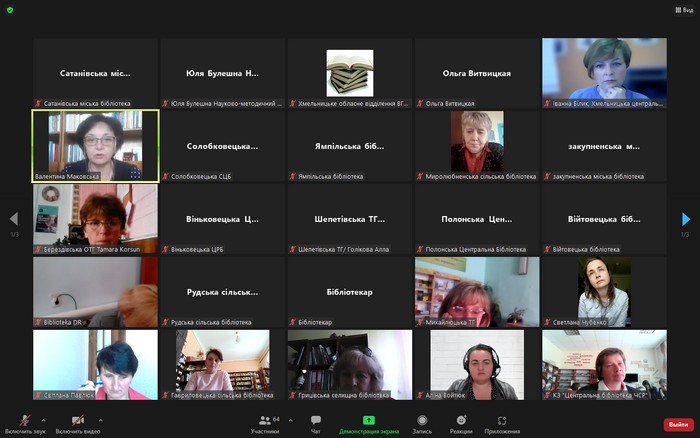Screen dimensions: 700x438
Task: Select the Валентина Маковська speaker video tile
Action: (x=95, y=146)
